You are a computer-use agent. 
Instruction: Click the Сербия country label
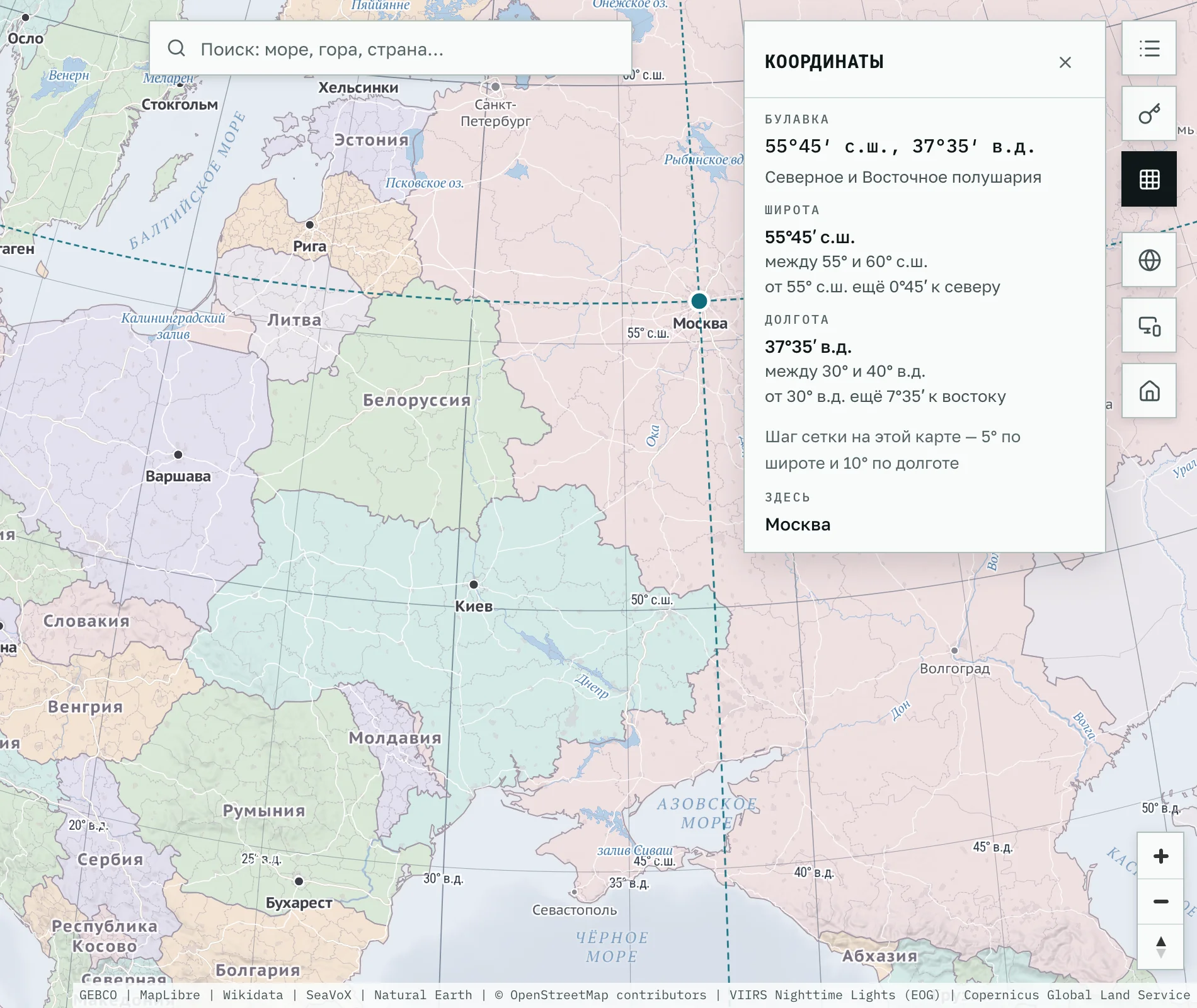click(110, 859)
